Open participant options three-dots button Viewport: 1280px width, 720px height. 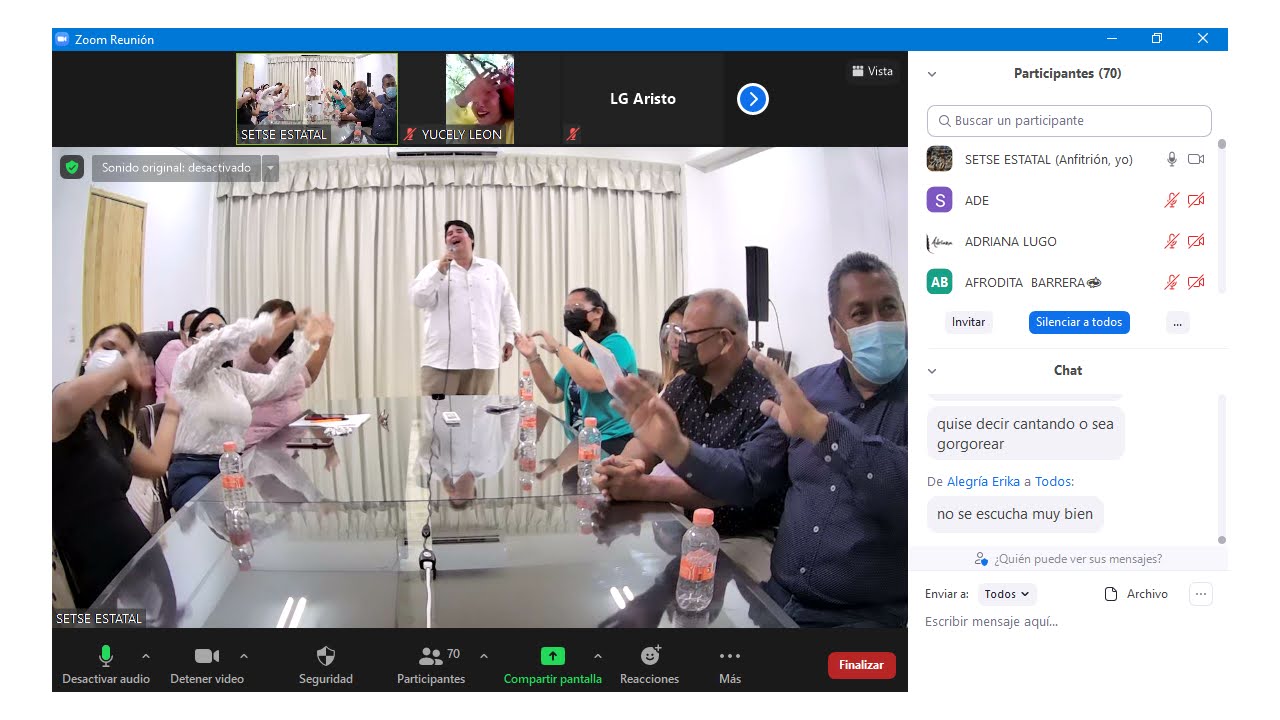click(1177, 322)
